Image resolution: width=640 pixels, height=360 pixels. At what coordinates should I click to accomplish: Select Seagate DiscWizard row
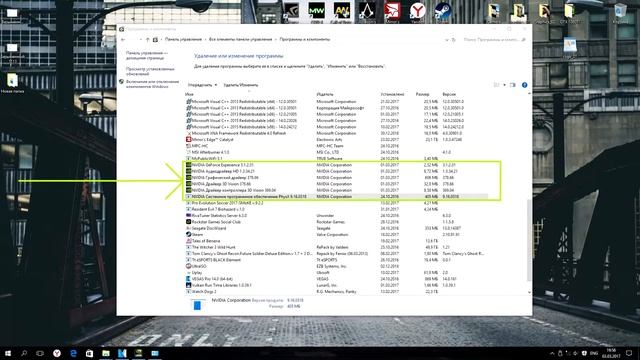pyautogui.click(x=337, y=228)
